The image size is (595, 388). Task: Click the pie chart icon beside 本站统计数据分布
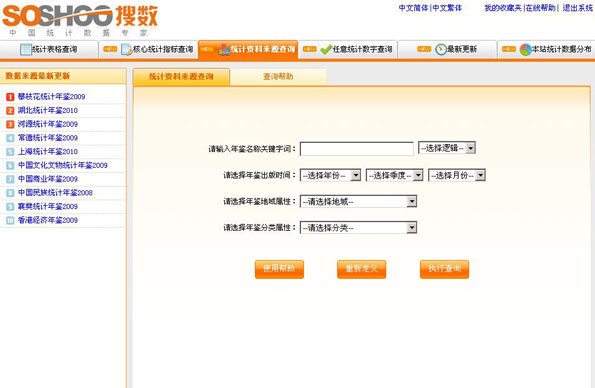coord(525,49)
